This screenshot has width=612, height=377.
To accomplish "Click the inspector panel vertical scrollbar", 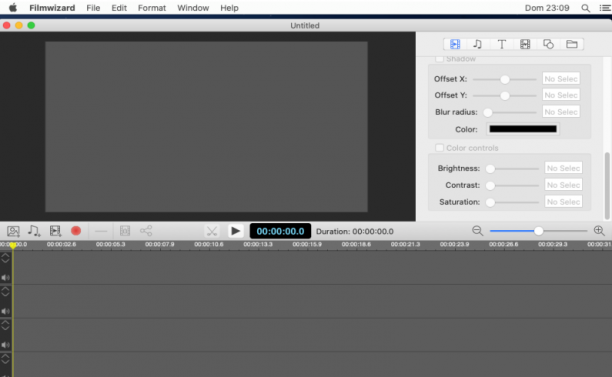I will (607, 186).
